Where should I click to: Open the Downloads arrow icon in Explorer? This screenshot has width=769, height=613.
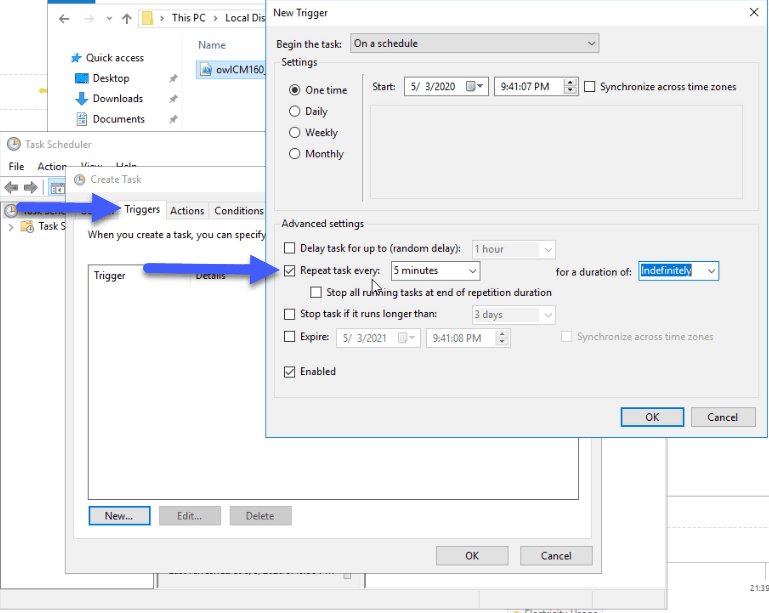[81, 99]
